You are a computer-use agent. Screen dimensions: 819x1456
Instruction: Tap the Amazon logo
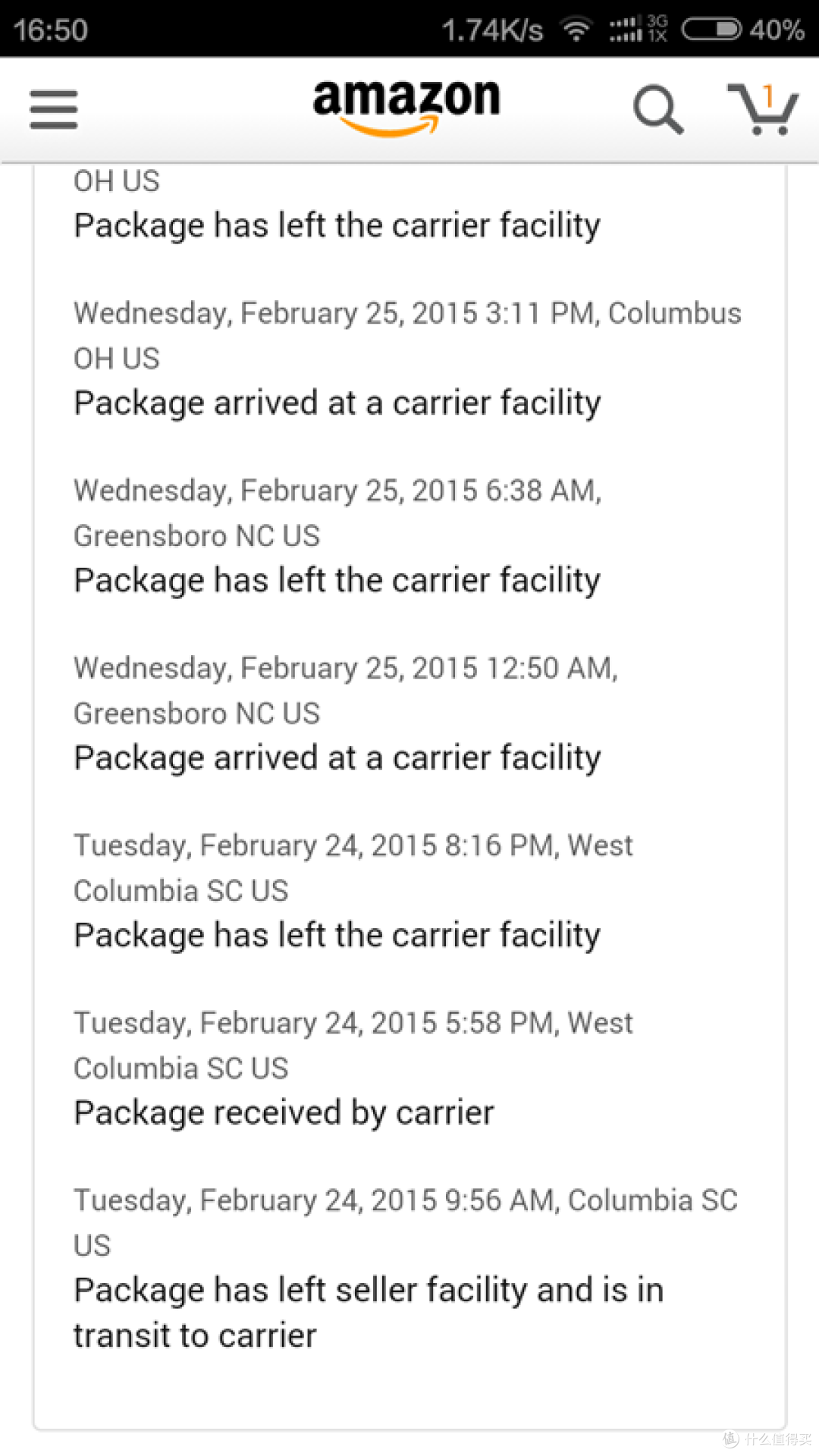(x=406, y=108)
